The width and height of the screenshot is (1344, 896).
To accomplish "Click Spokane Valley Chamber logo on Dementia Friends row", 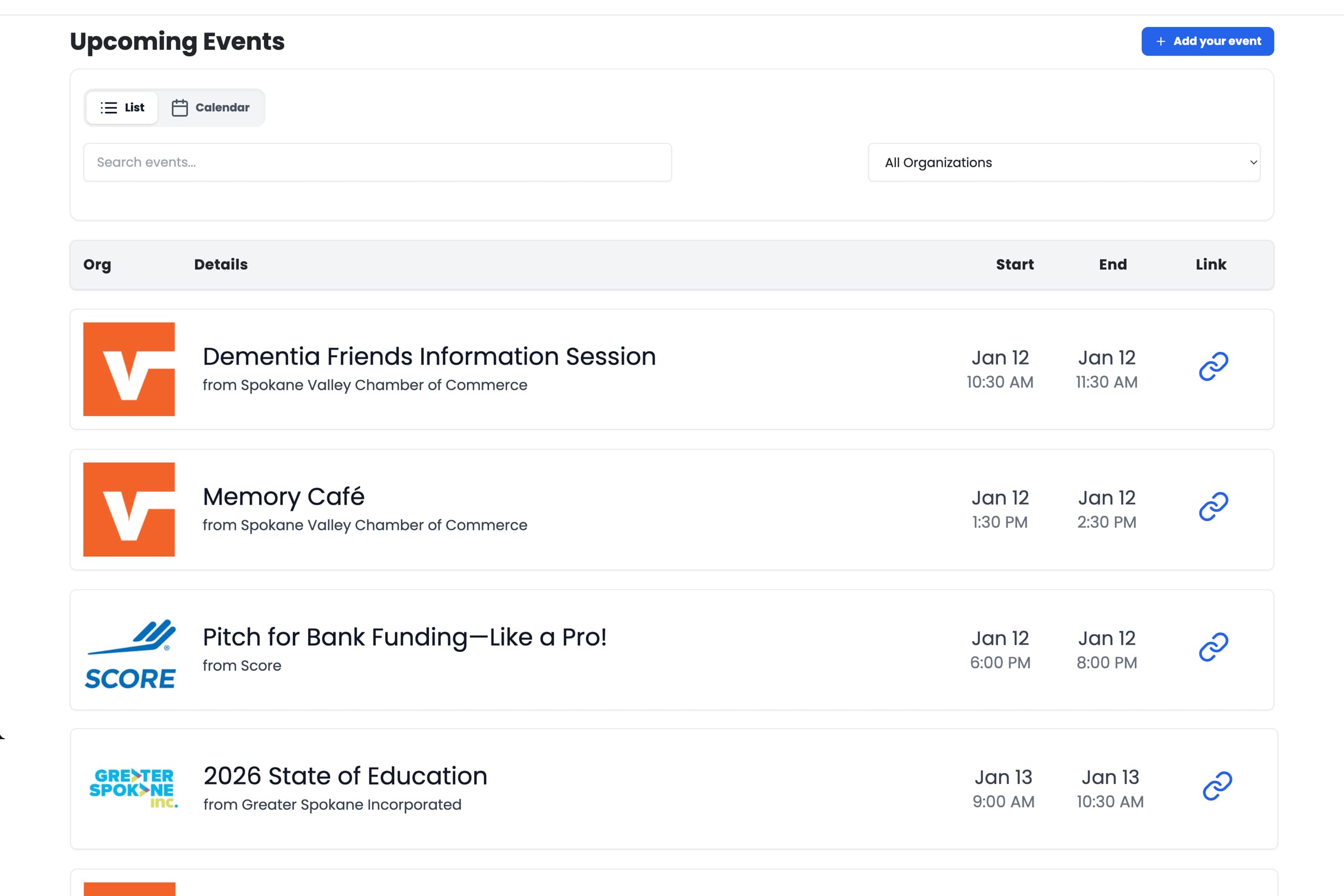I will coord(129,369).
